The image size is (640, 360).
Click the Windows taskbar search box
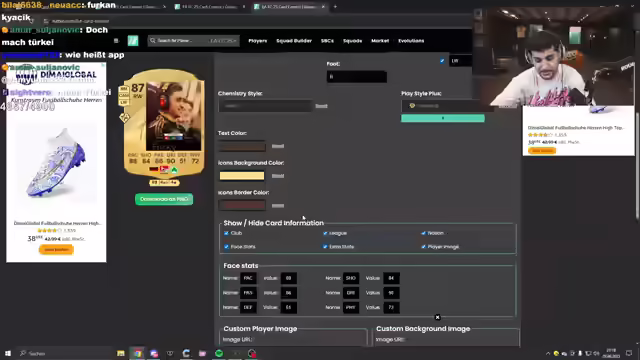click(x=65, y=353)
